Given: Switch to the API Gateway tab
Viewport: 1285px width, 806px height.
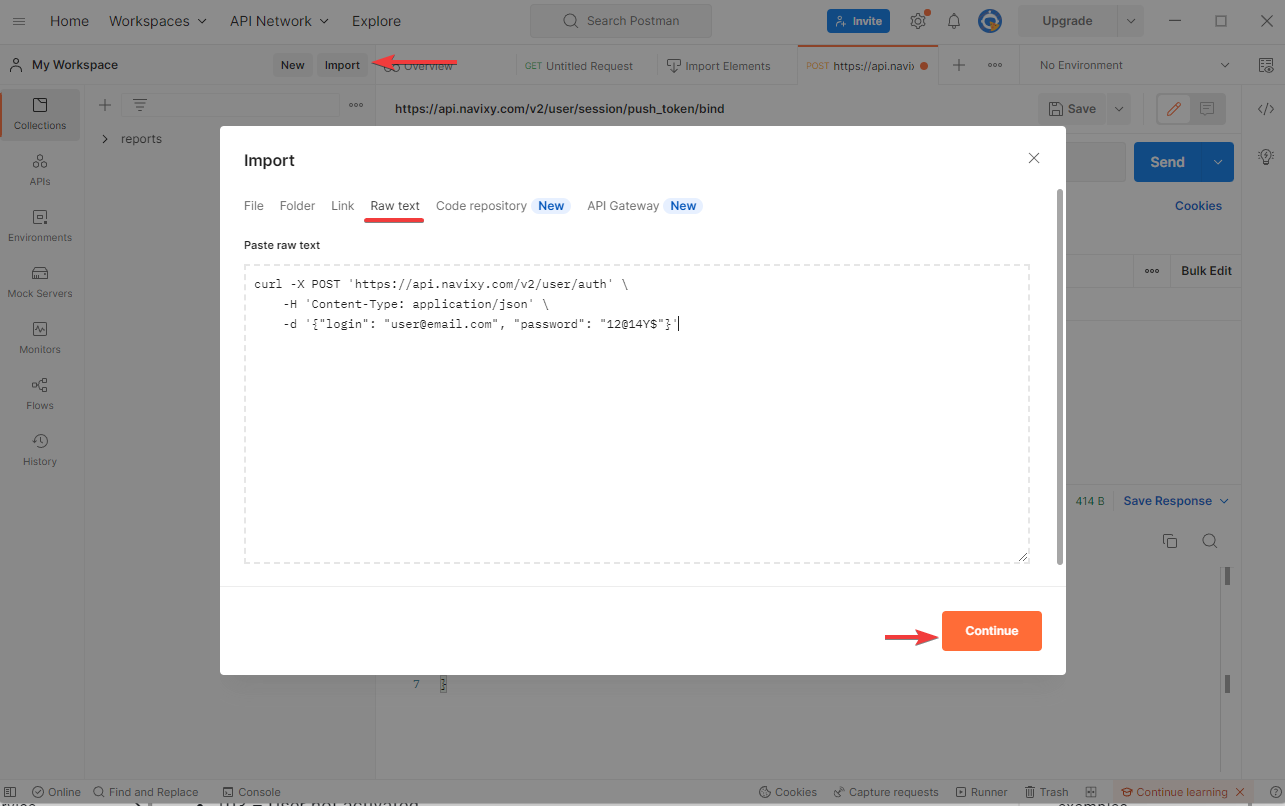Looking at the screenshot, I should point(644,205).
